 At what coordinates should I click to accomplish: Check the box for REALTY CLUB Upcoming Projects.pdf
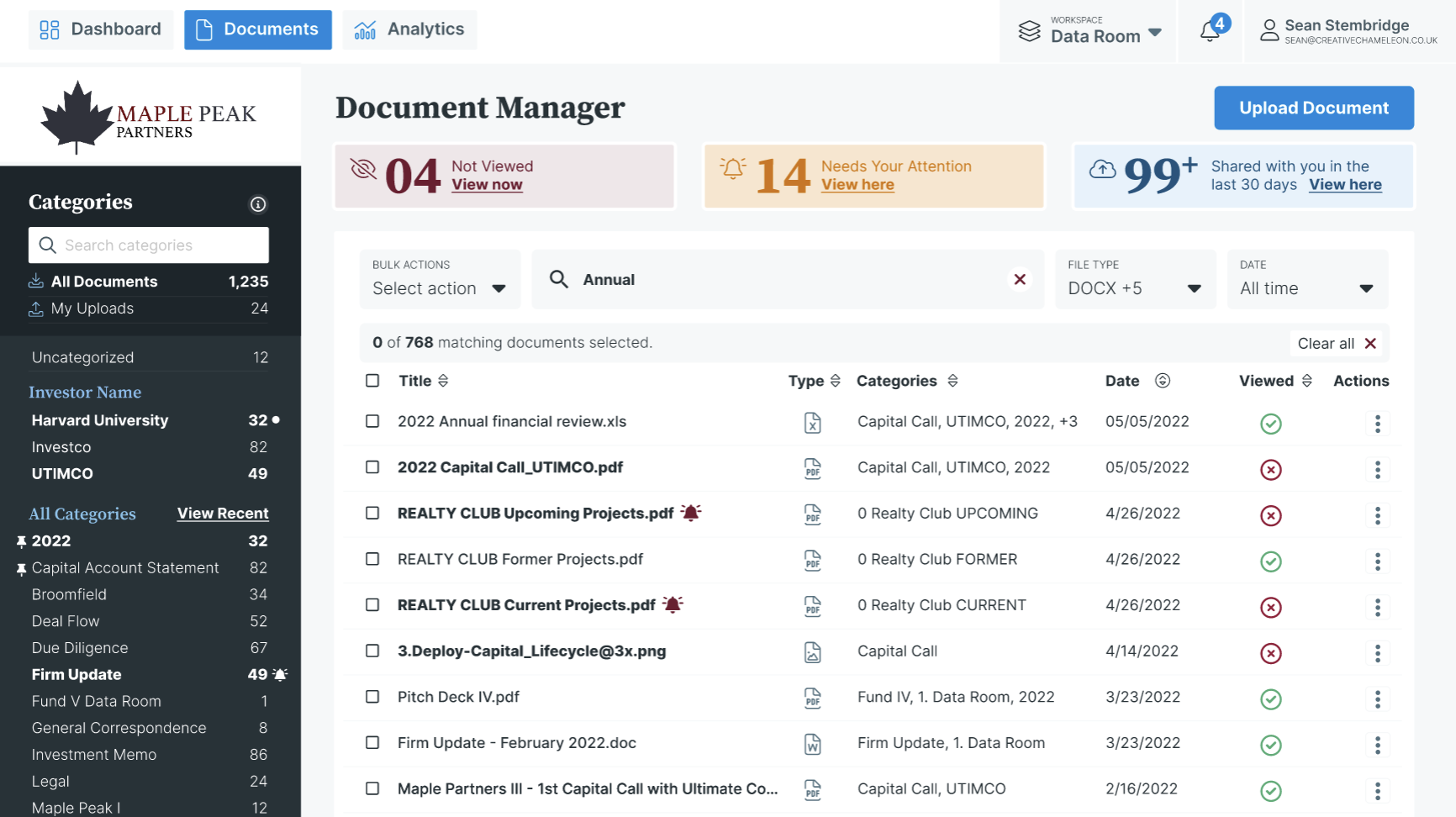[x=372, y=513]
